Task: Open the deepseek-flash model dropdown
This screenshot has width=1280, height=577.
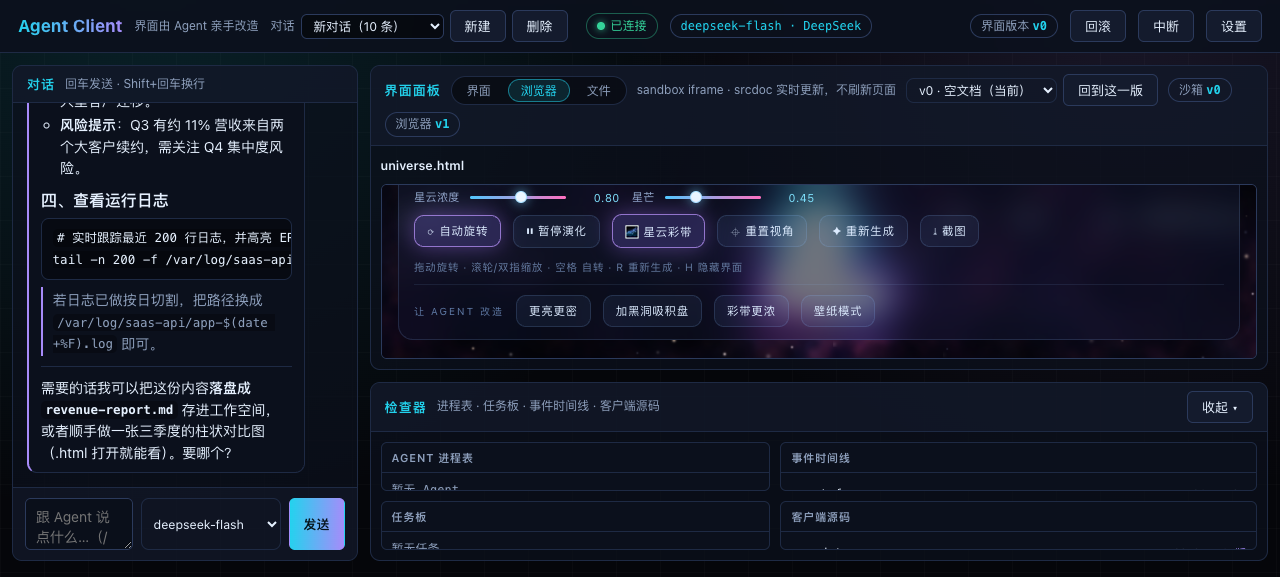Action: coord(211,524)
